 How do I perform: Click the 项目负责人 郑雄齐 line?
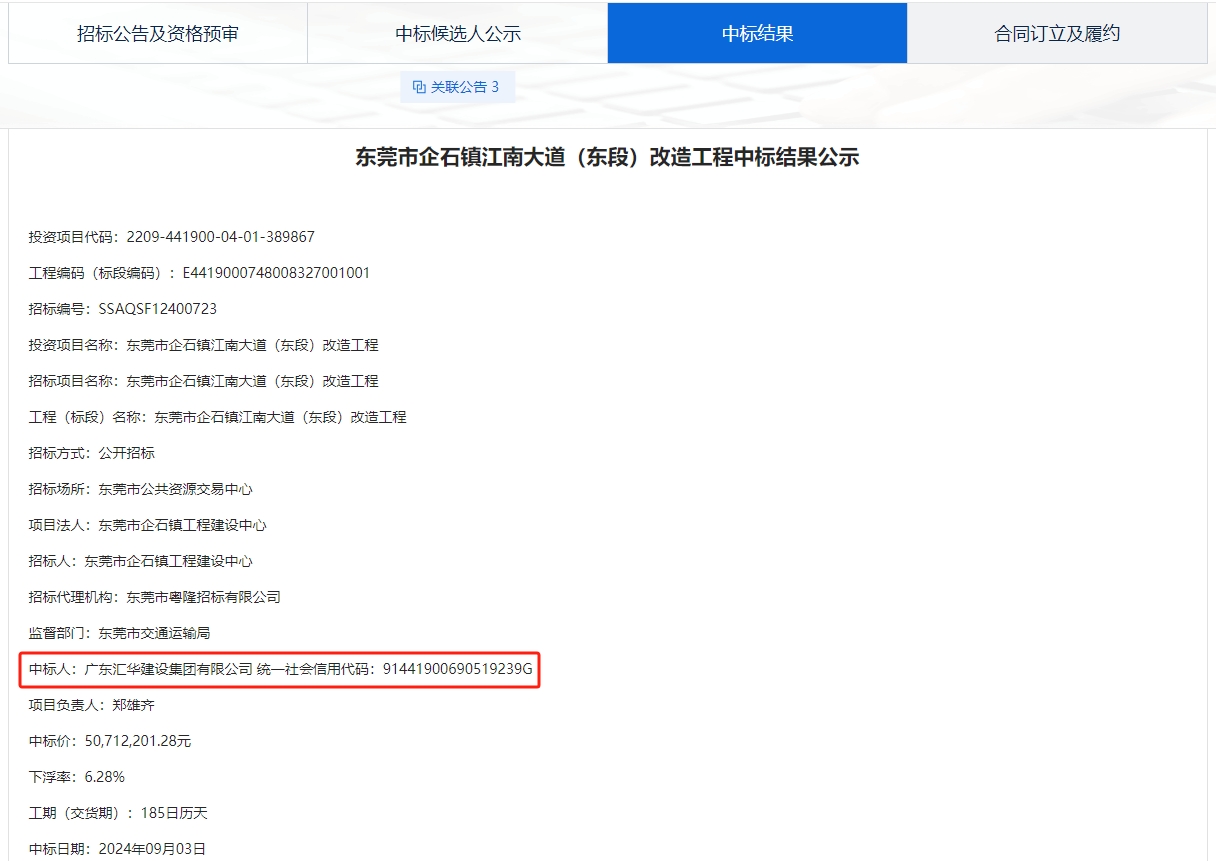92,705
